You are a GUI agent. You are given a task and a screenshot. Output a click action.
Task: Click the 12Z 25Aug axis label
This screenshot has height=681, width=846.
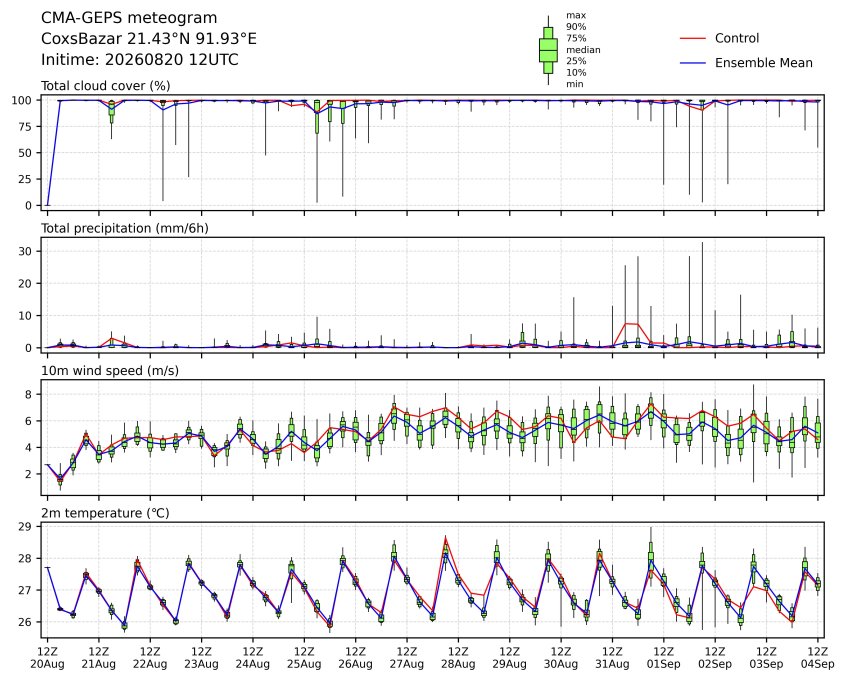[x=304, y=658]
